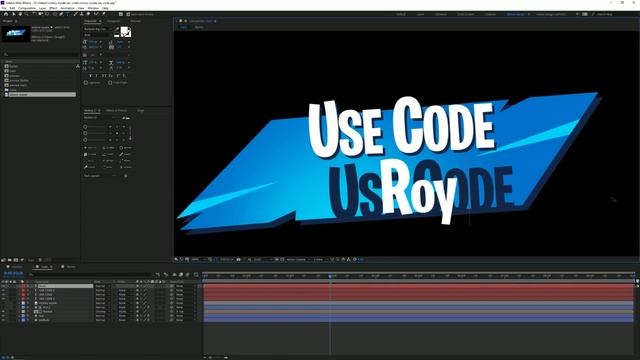Create new composition from Project panel icon

[x=16, y=260]
